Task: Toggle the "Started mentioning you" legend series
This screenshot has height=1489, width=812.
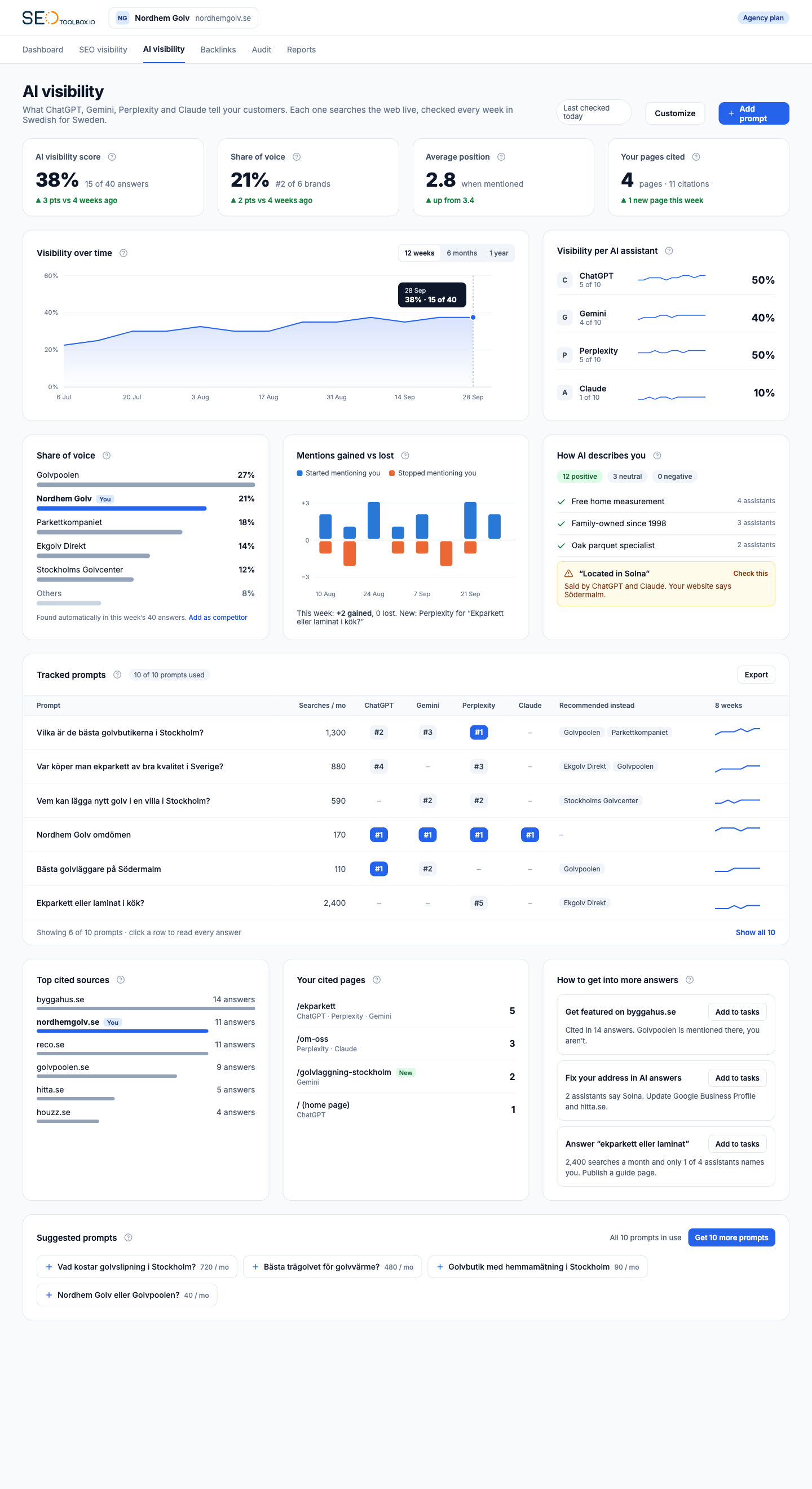Action: 339,473
